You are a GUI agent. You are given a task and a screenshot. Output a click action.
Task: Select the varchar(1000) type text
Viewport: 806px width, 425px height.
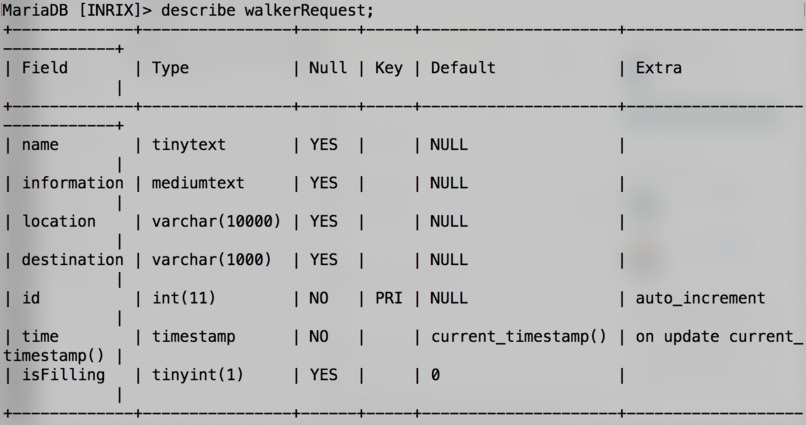click(x=211, y=260)
